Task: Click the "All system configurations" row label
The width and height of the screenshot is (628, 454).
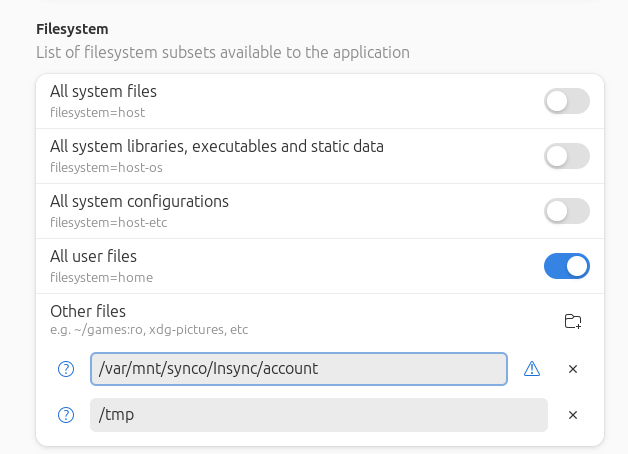Action: pyautogui.click(x=139, y=201)
